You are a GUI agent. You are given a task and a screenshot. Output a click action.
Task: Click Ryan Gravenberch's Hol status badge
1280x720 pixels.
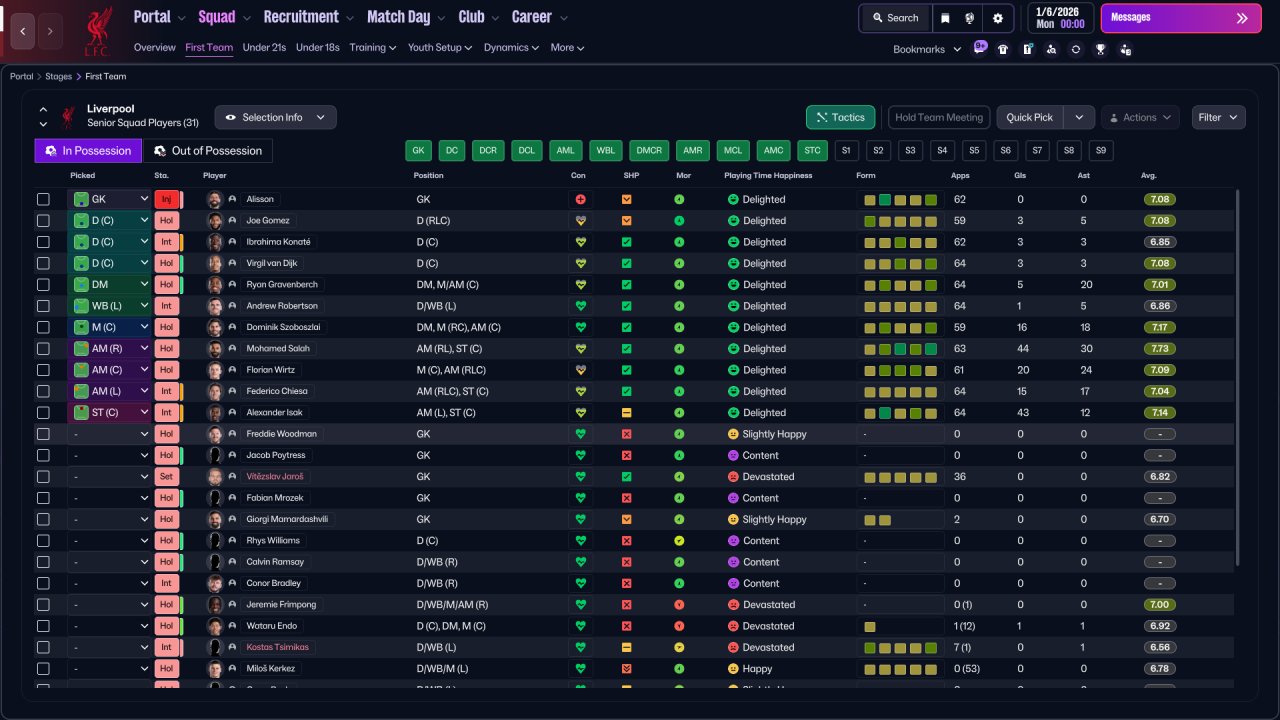[167, 285]
